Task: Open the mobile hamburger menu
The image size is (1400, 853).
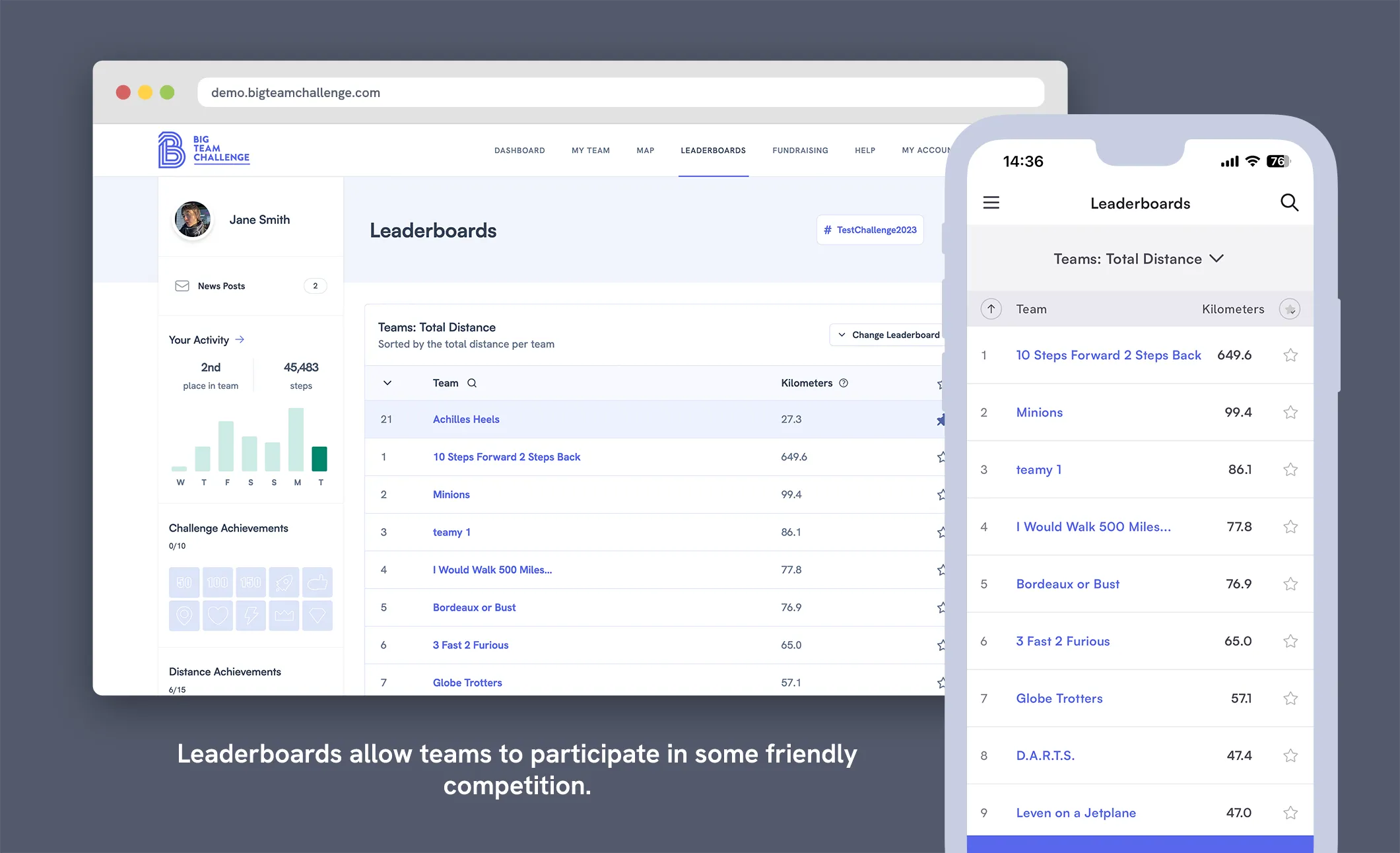Action: pyautogui.click(x=991, y=203)
